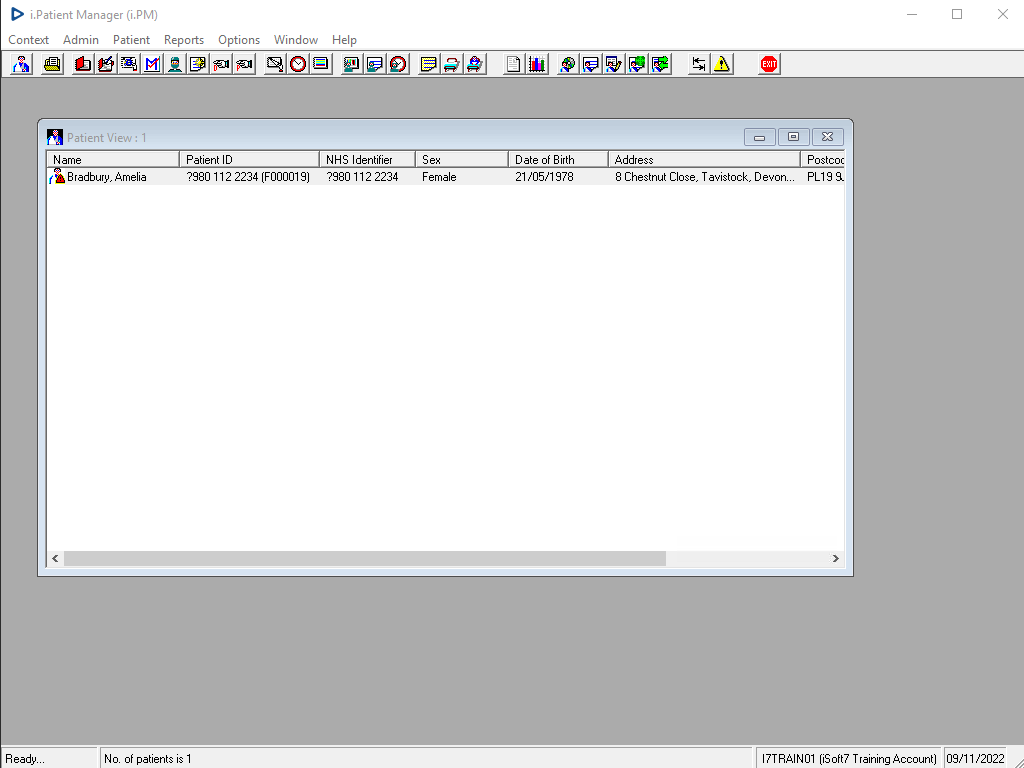Click the 09/11/2022 date in status bar
1024x768 pixels.
975,759
